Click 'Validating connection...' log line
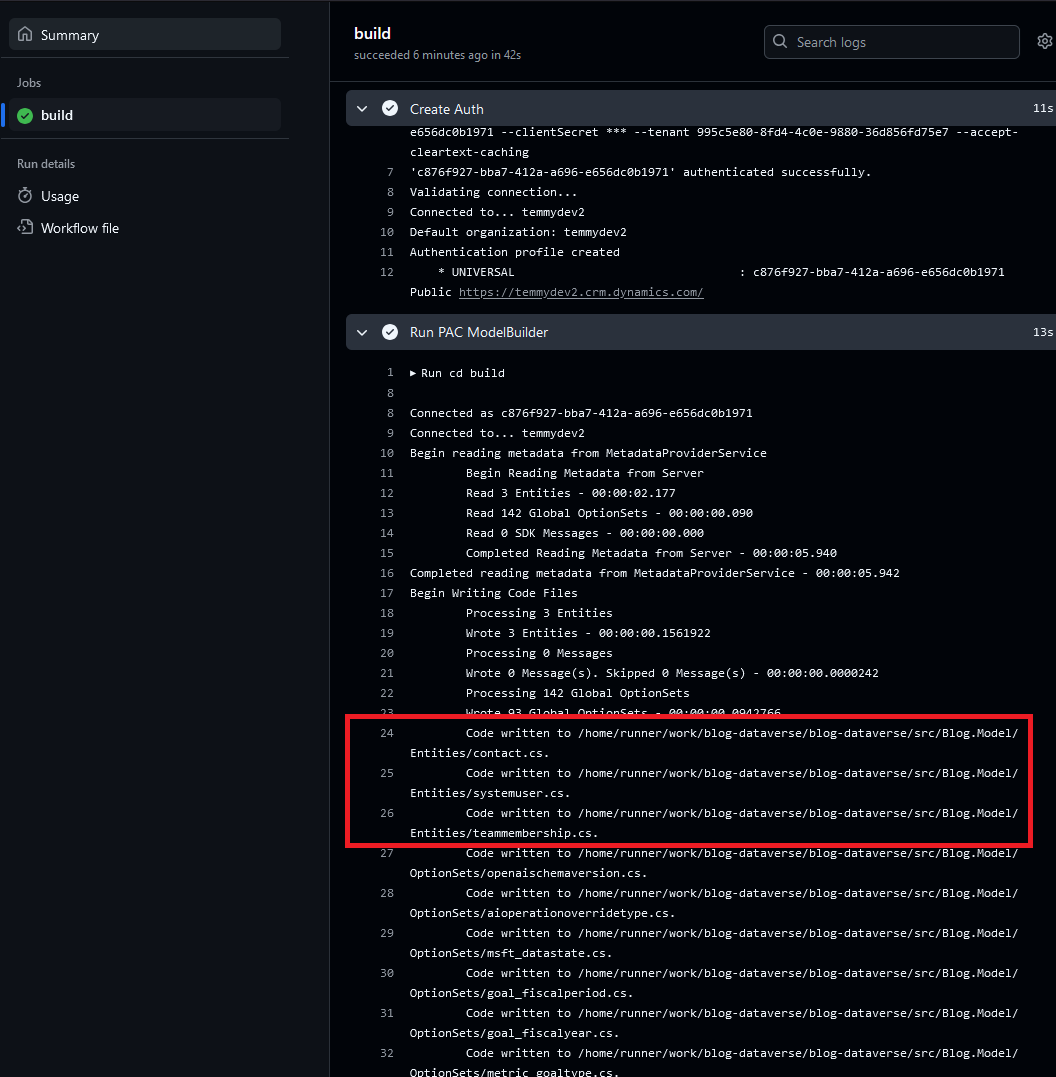 (493, 192)
